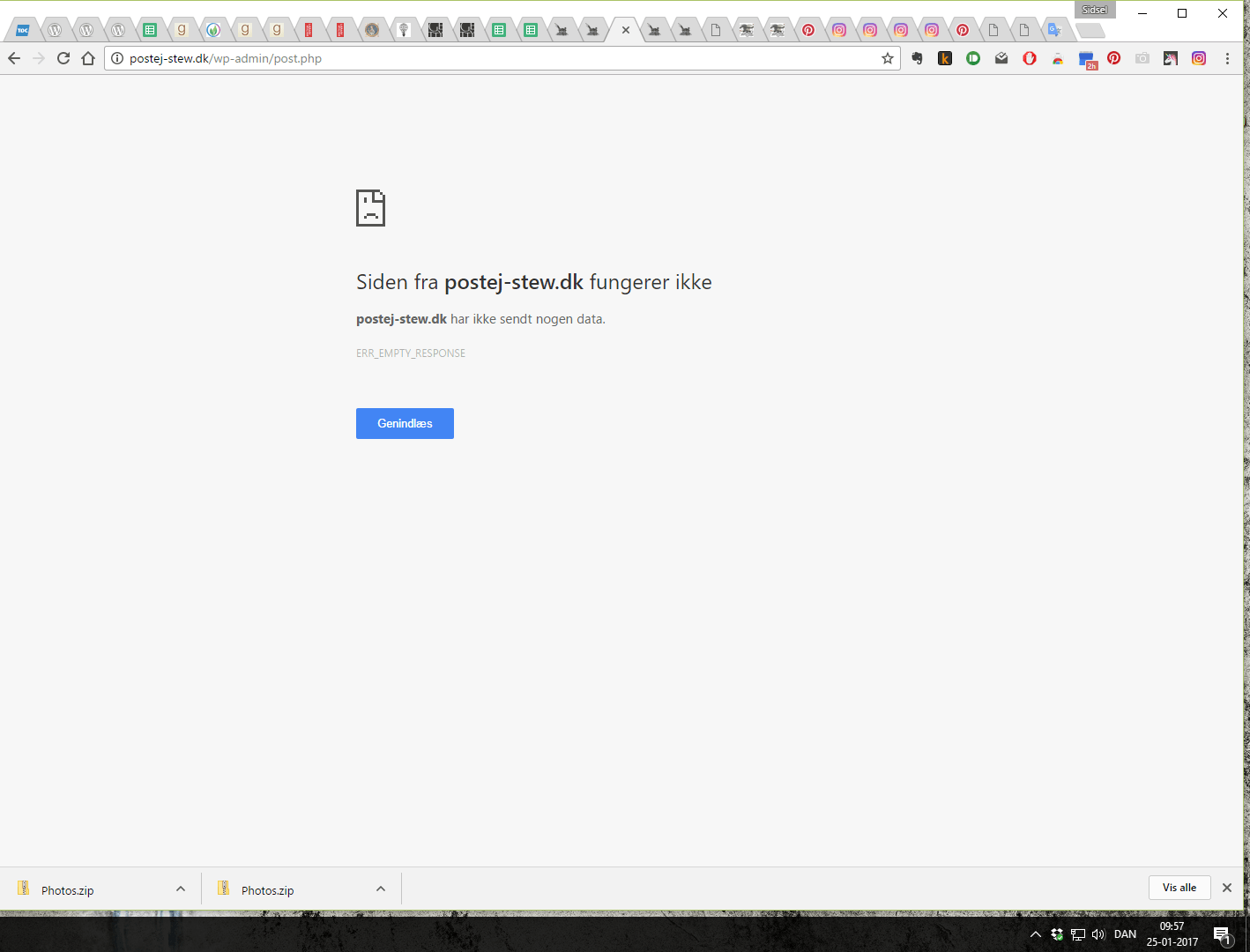Click the grey camera extension icon
The height and width of the screenshot is (952, 1250).
click(x=1142, y=58)
